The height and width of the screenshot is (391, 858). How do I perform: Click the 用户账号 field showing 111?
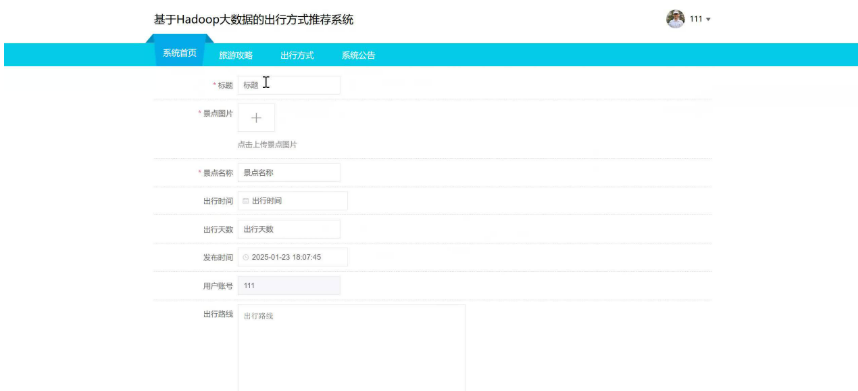point(289,285)
